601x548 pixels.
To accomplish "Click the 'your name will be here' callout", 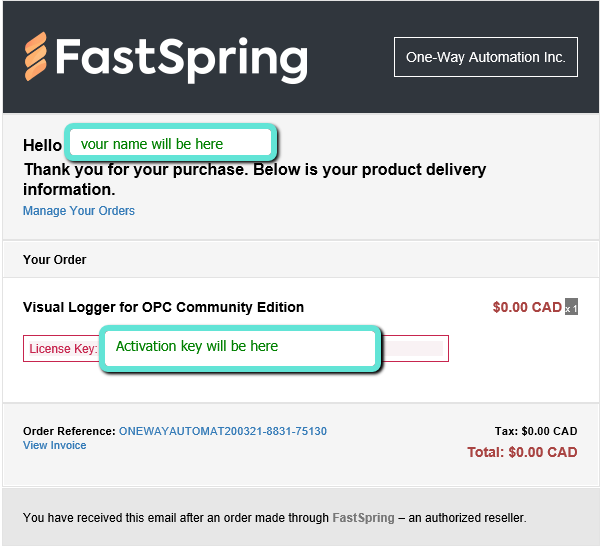I will (x=168, y=143).
